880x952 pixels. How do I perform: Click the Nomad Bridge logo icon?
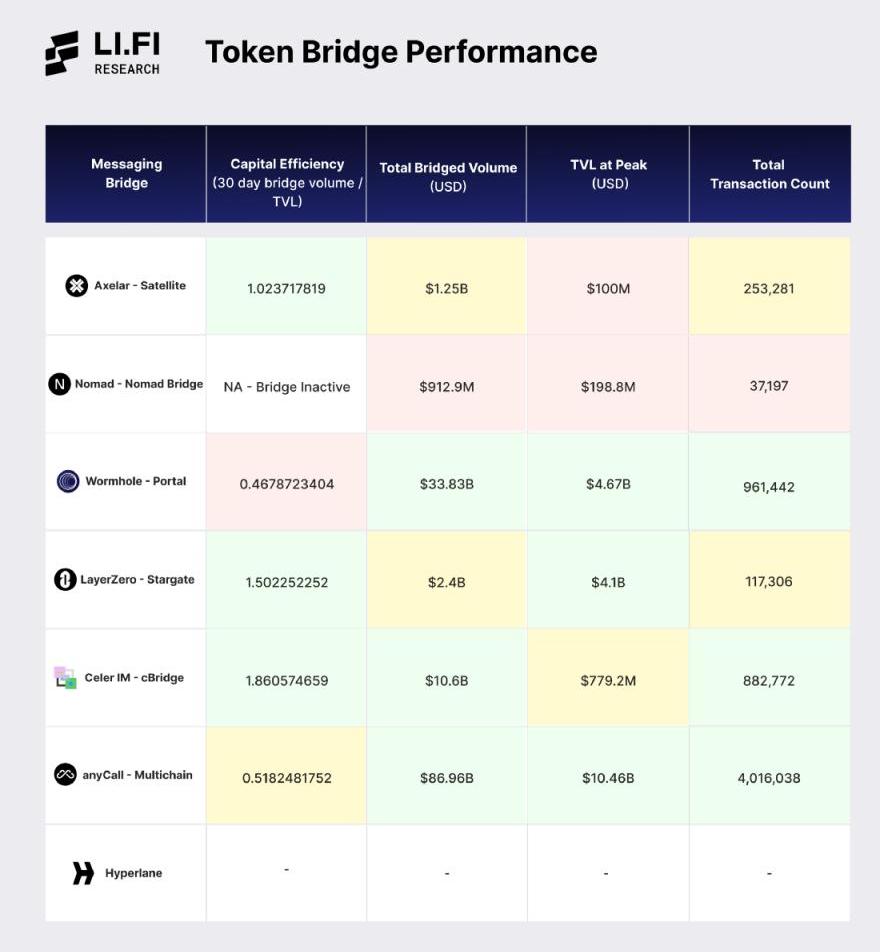(60, 384)
